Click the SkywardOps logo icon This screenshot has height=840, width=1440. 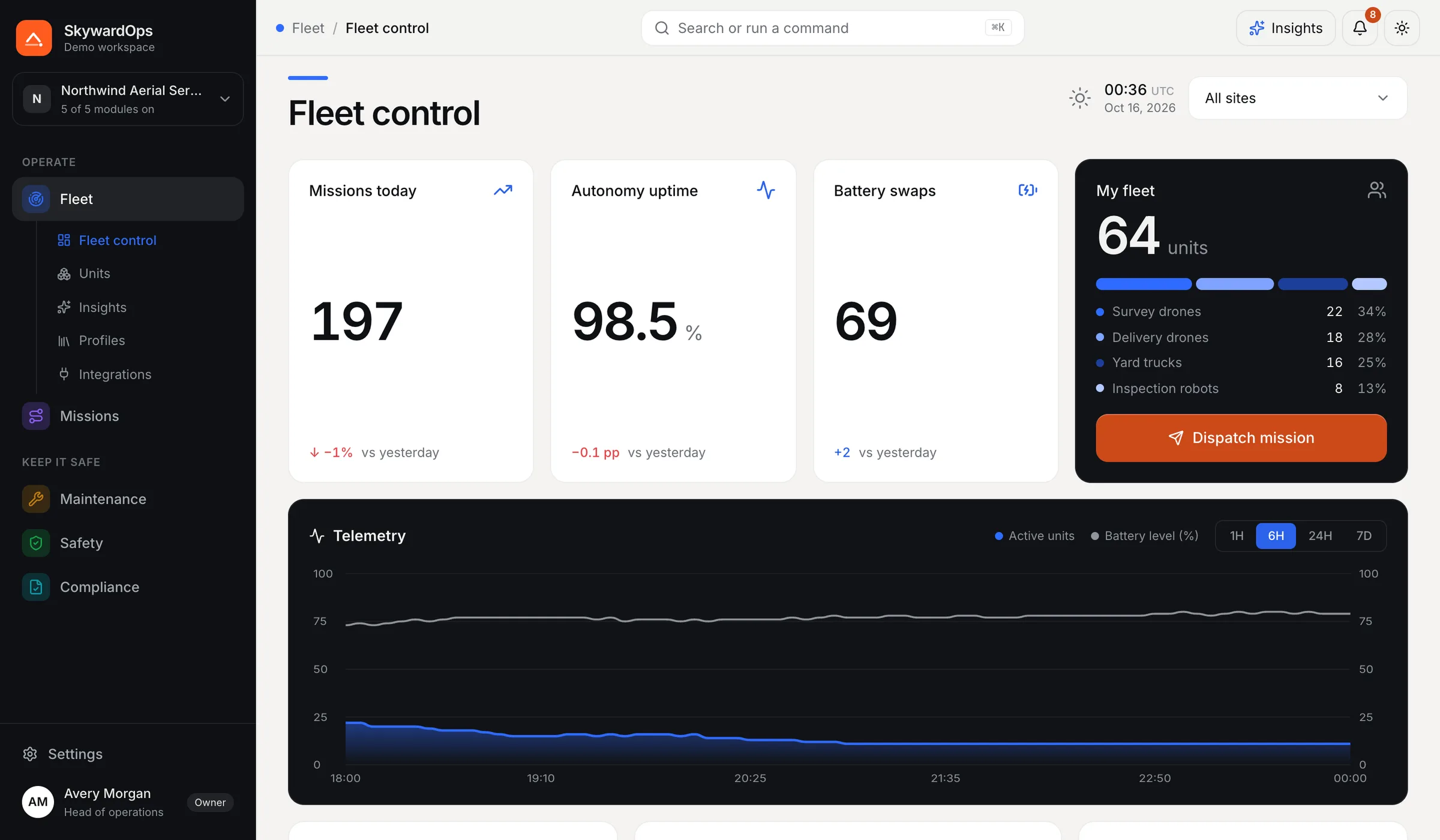(34, 38)
